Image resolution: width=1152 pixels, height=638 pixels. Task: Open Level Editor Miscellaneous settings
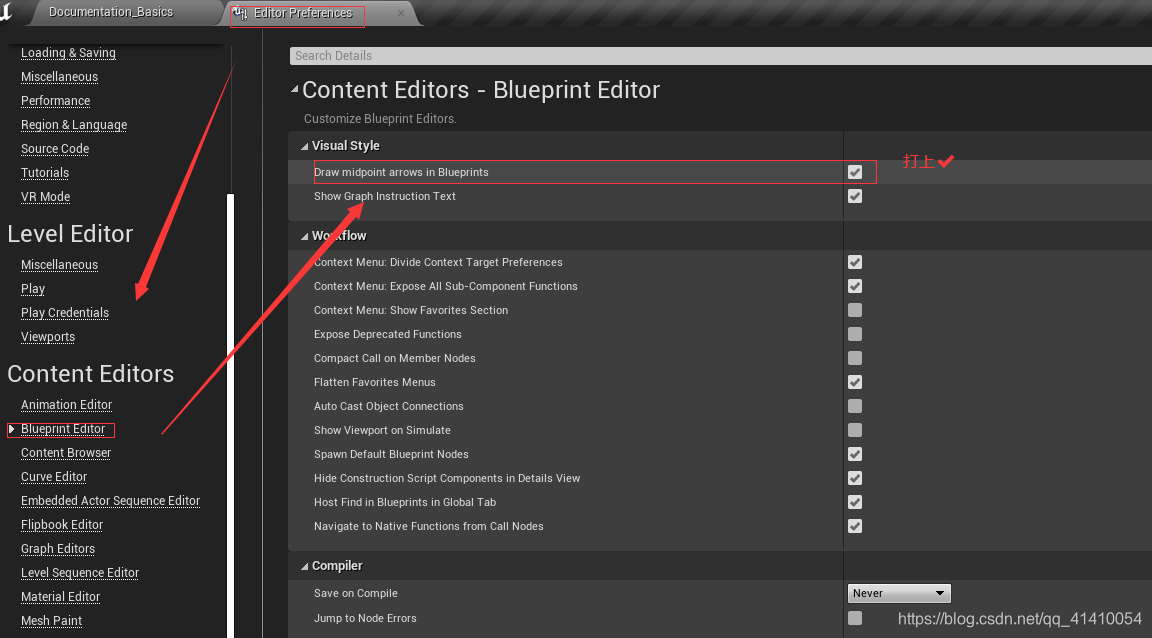[x=60, y=265]
